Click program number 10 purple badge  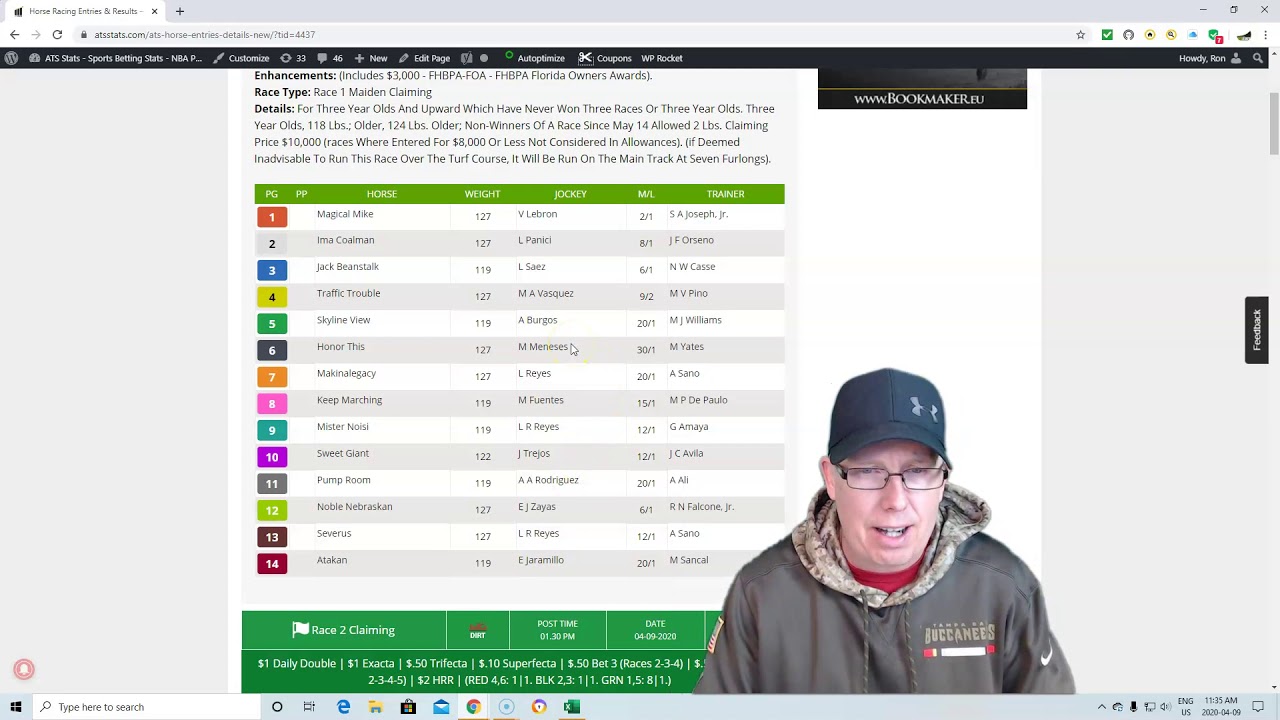pos(271,457)
